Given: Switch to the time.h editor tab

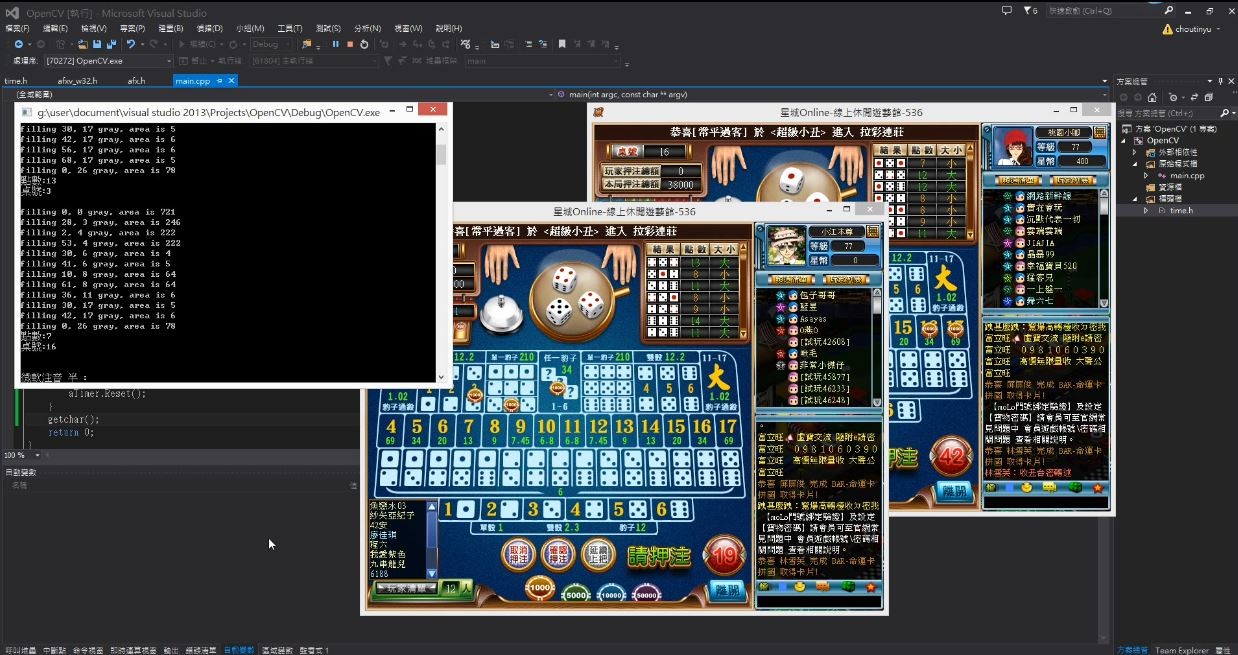Looking at the screenshot, I should pos(16,80).
